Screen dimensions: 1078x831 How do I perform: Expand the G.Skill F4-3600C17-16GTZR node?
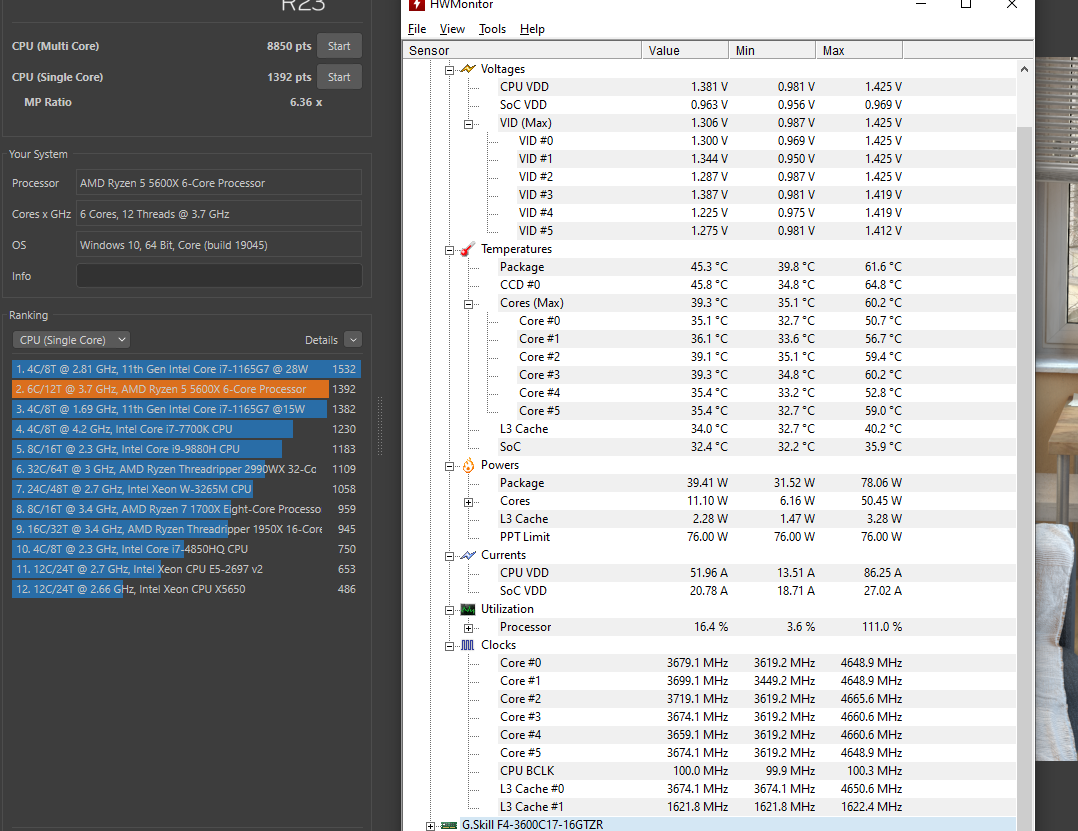click(430, 826)
